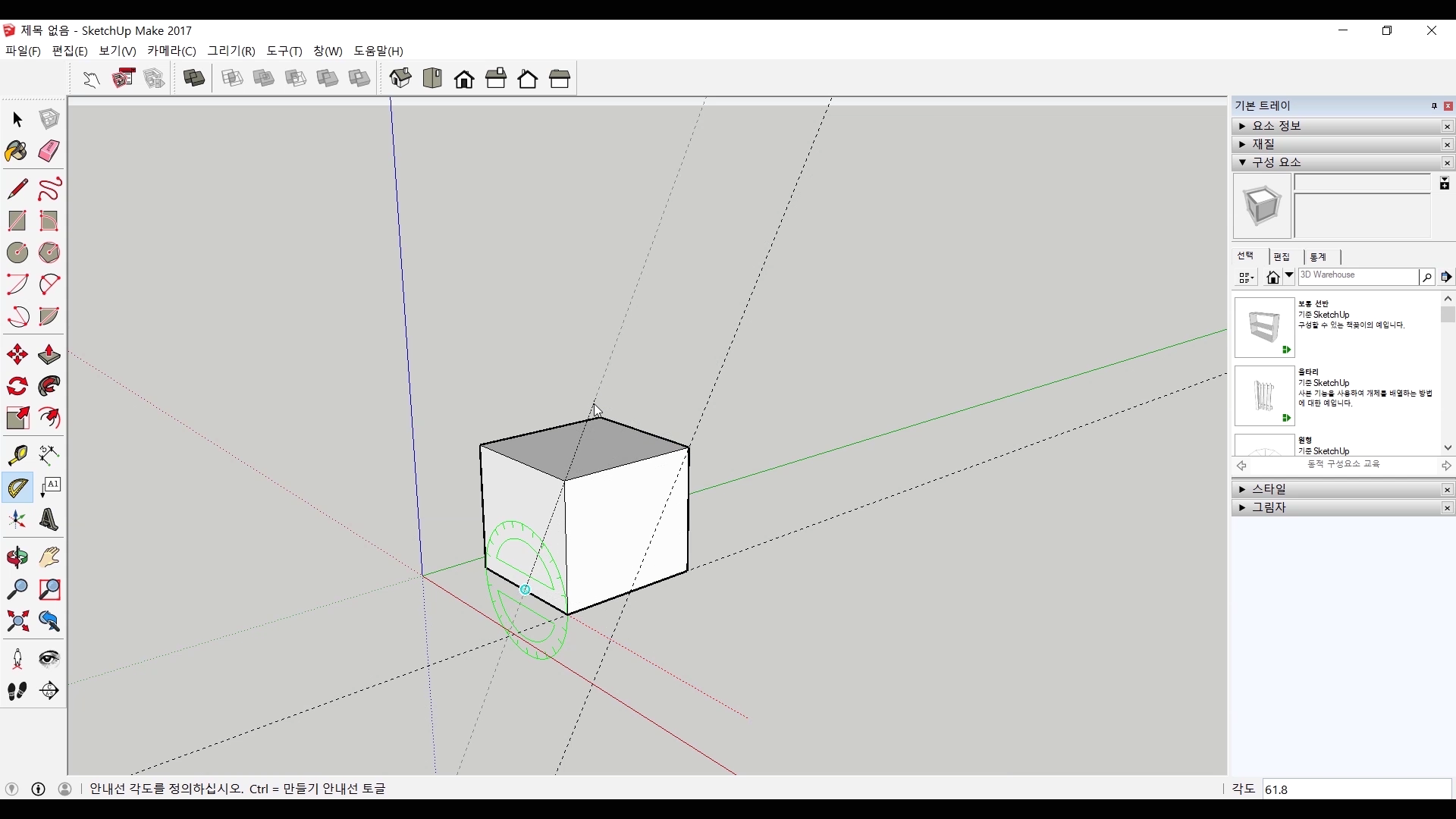The height and width of the screenshot is (819, 1456).
Task: Select the Move tool
Action: (x=17, y=354)
